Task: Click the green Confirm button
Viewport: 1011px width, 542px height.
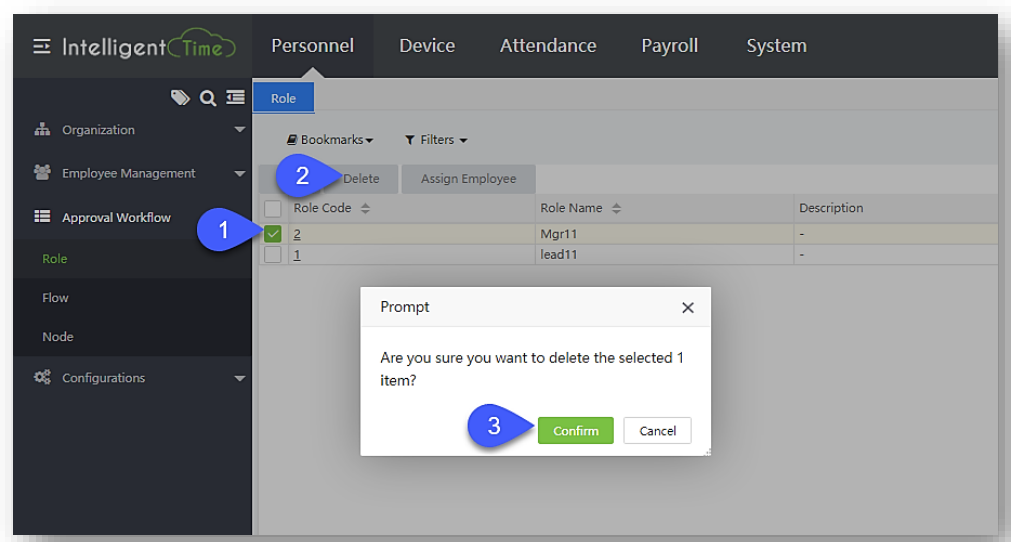Action: [x=575, y=431]
